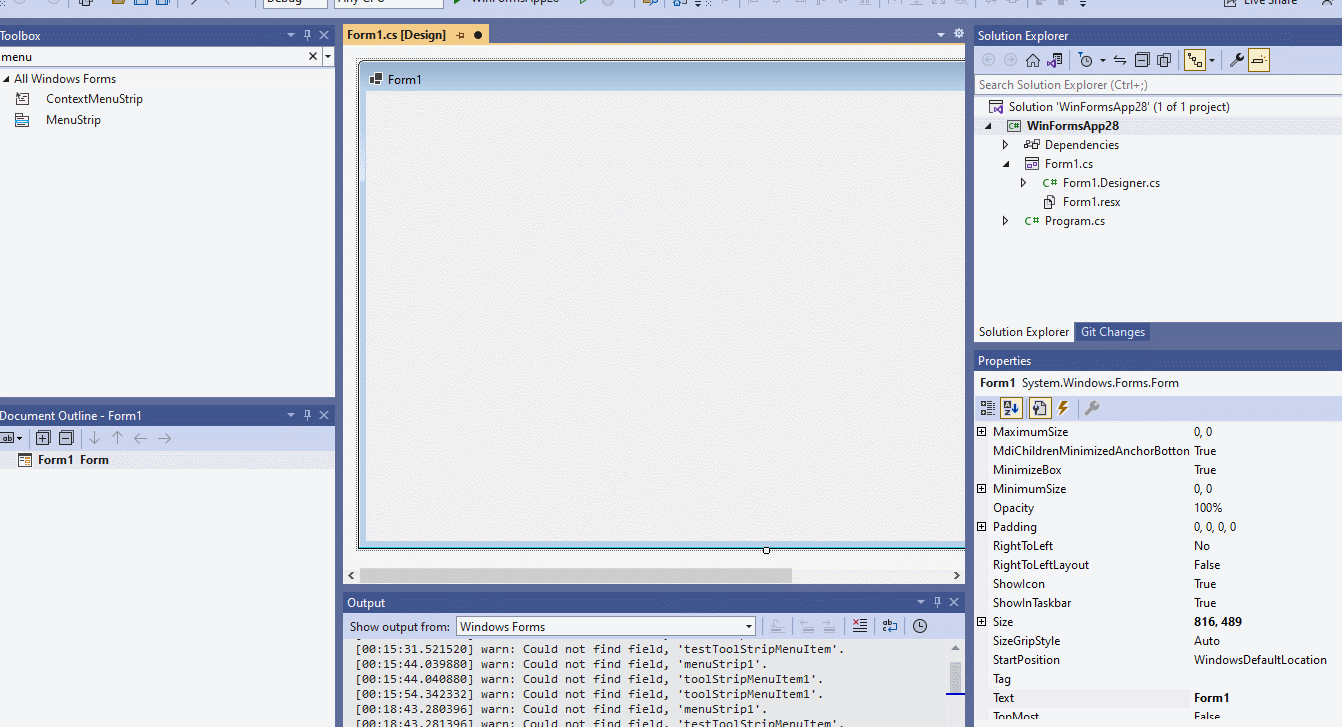This screenshot has height=727, width=1342.
Task: Pin the Document Outline panel
Action: tap(307, 415)
